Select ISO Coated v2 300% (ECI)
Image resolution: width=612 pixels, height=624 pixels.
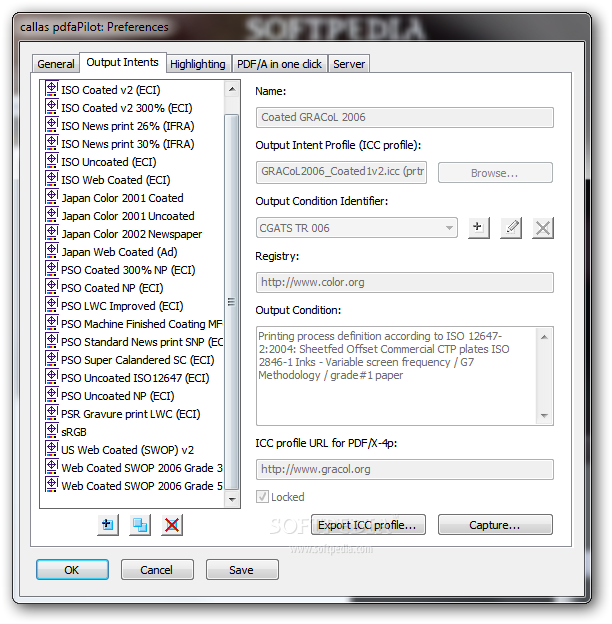point(127,108)
